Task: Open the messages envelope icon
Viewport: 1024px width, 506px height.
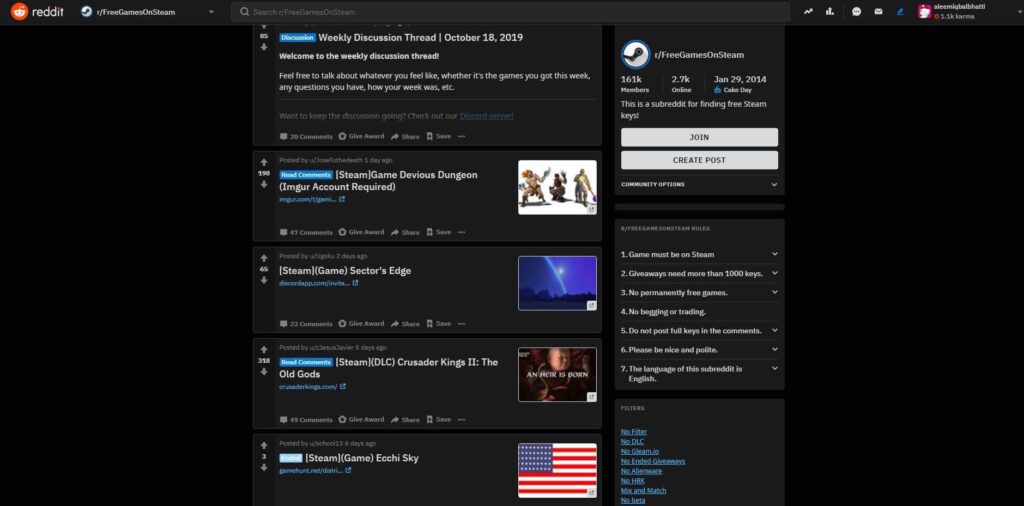Action: coord(878,12)
